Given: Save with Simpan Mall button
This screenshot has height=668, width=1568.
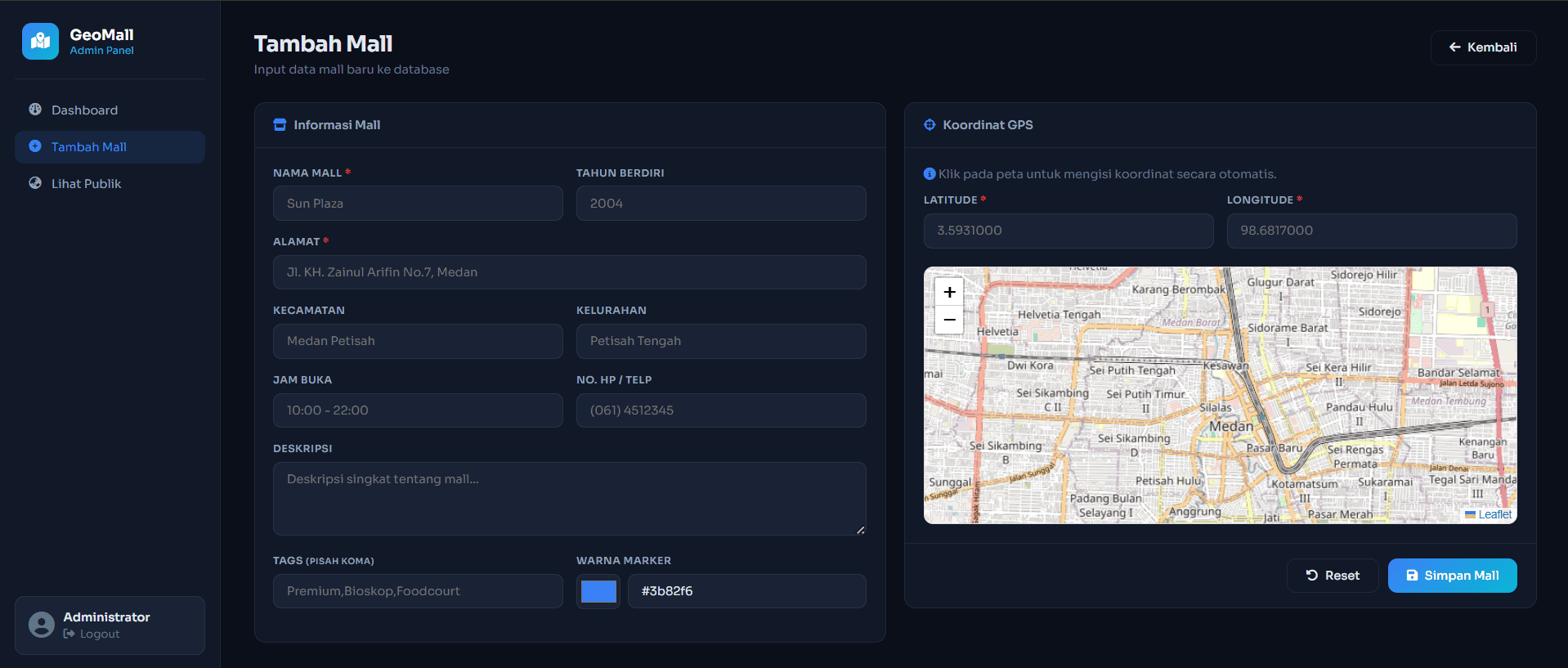Looking at the screenshot, I should pyautogui.click(x=1453, y=576).
